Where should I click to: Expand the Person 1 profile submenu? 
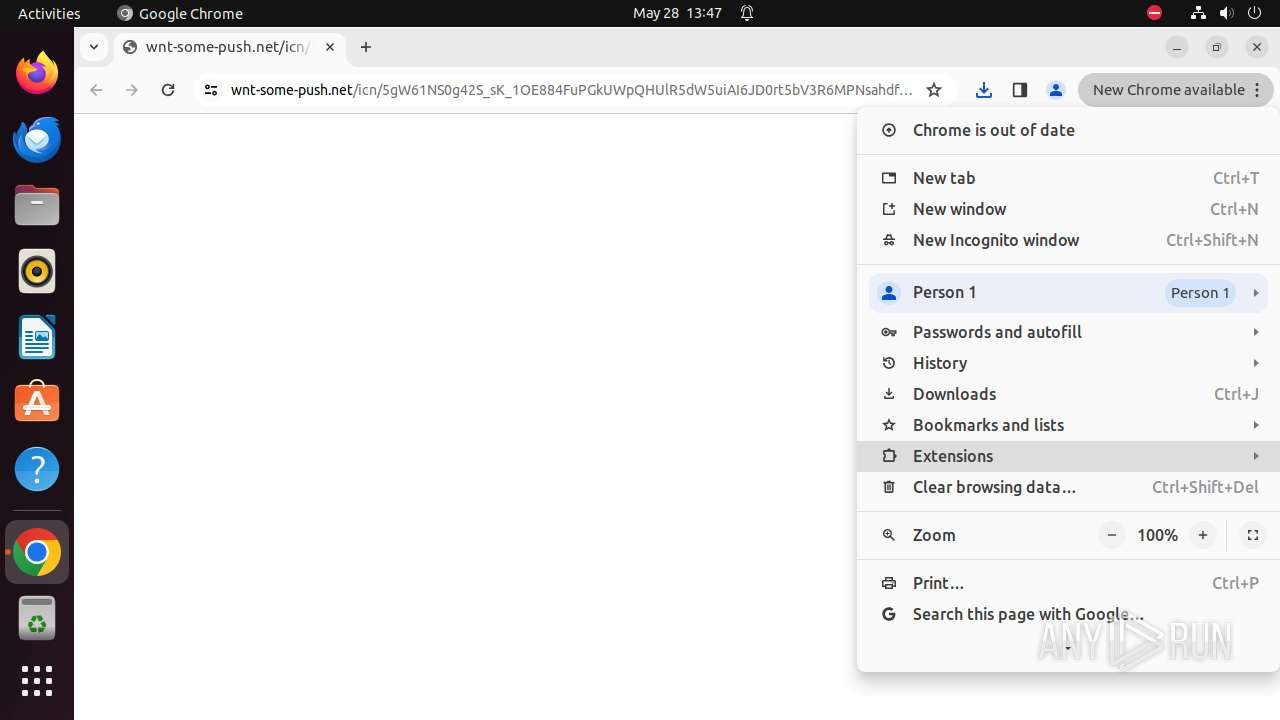click(x=1068, y=293)
